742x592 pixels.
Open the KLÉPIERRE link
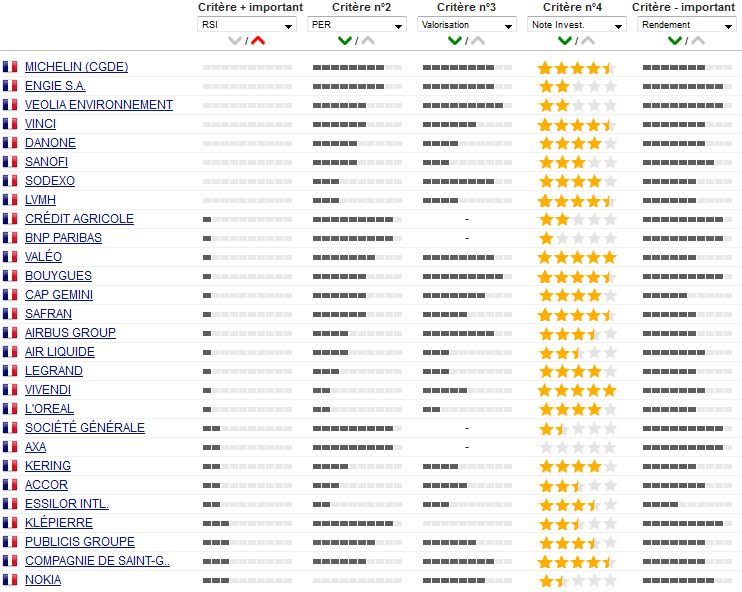pyautogui.click(x=59, y=522)
